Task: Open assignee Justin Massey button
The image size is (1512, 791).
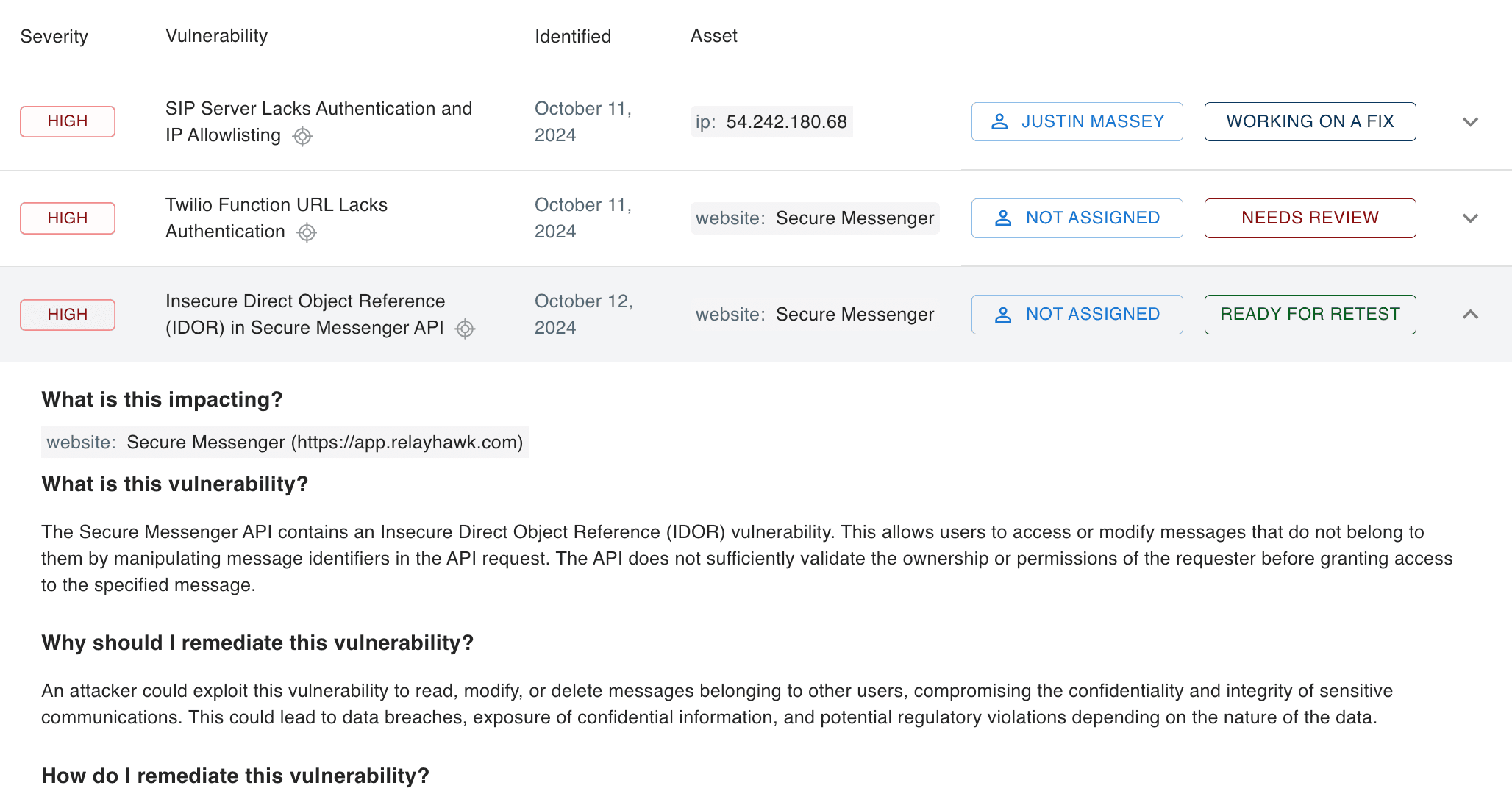Action: (x=1077, y=121)
